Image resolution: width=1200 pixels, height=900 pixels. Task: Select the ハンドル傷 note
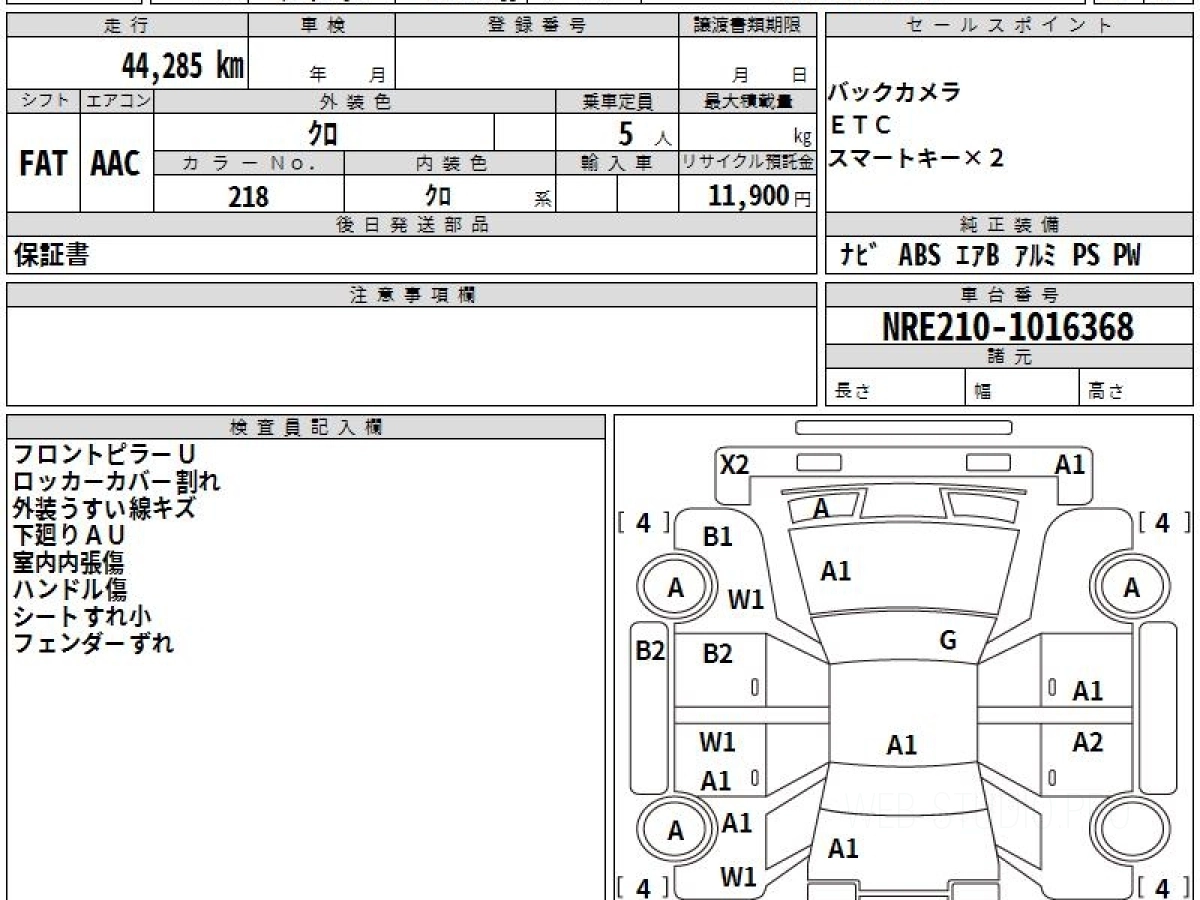coord(70,590)
